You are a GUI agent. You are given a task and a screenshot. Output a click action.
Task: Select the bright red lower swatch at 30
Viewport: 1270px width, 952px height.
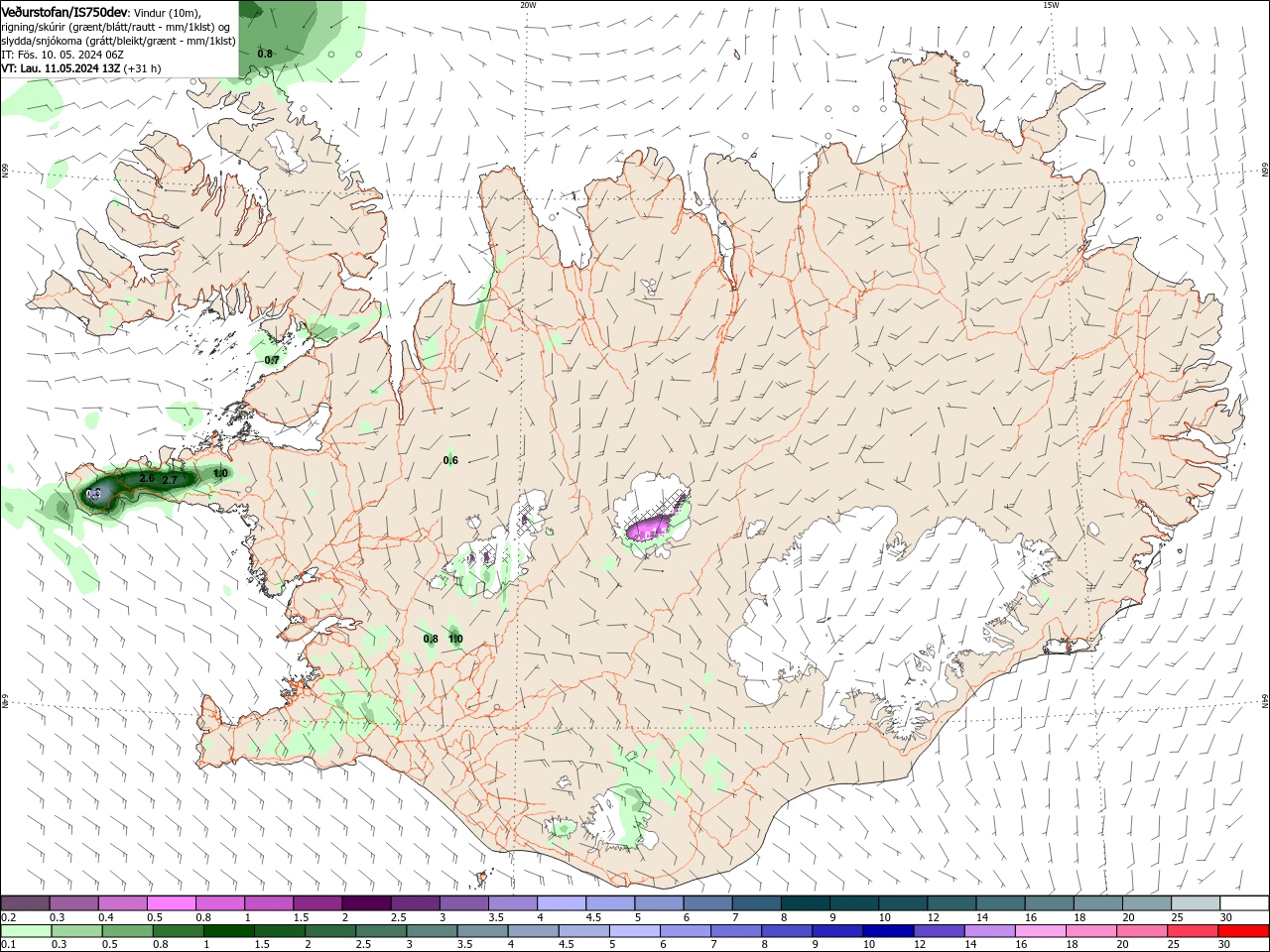point(1242,930)
